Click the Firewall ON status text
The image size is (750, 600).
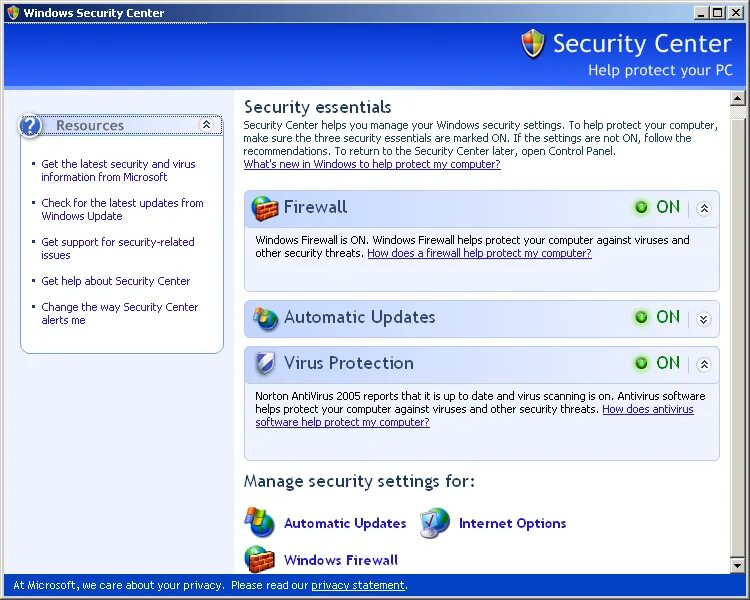click(668, 207)
